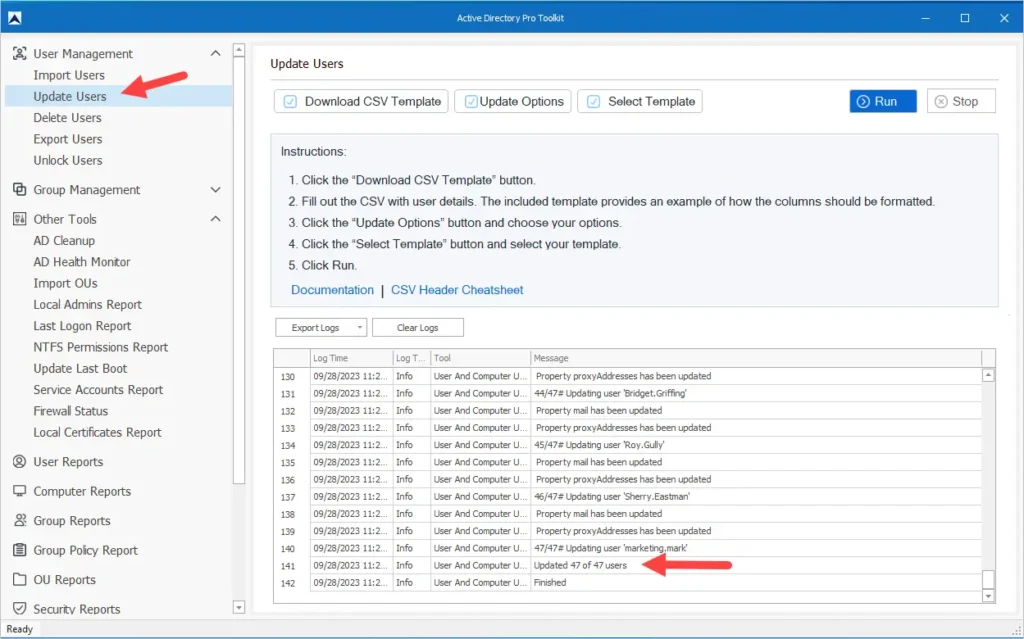This screenshot has height=639, width=1024.
Task: Collapse the User Management section chevron
Action: (216, 53)
